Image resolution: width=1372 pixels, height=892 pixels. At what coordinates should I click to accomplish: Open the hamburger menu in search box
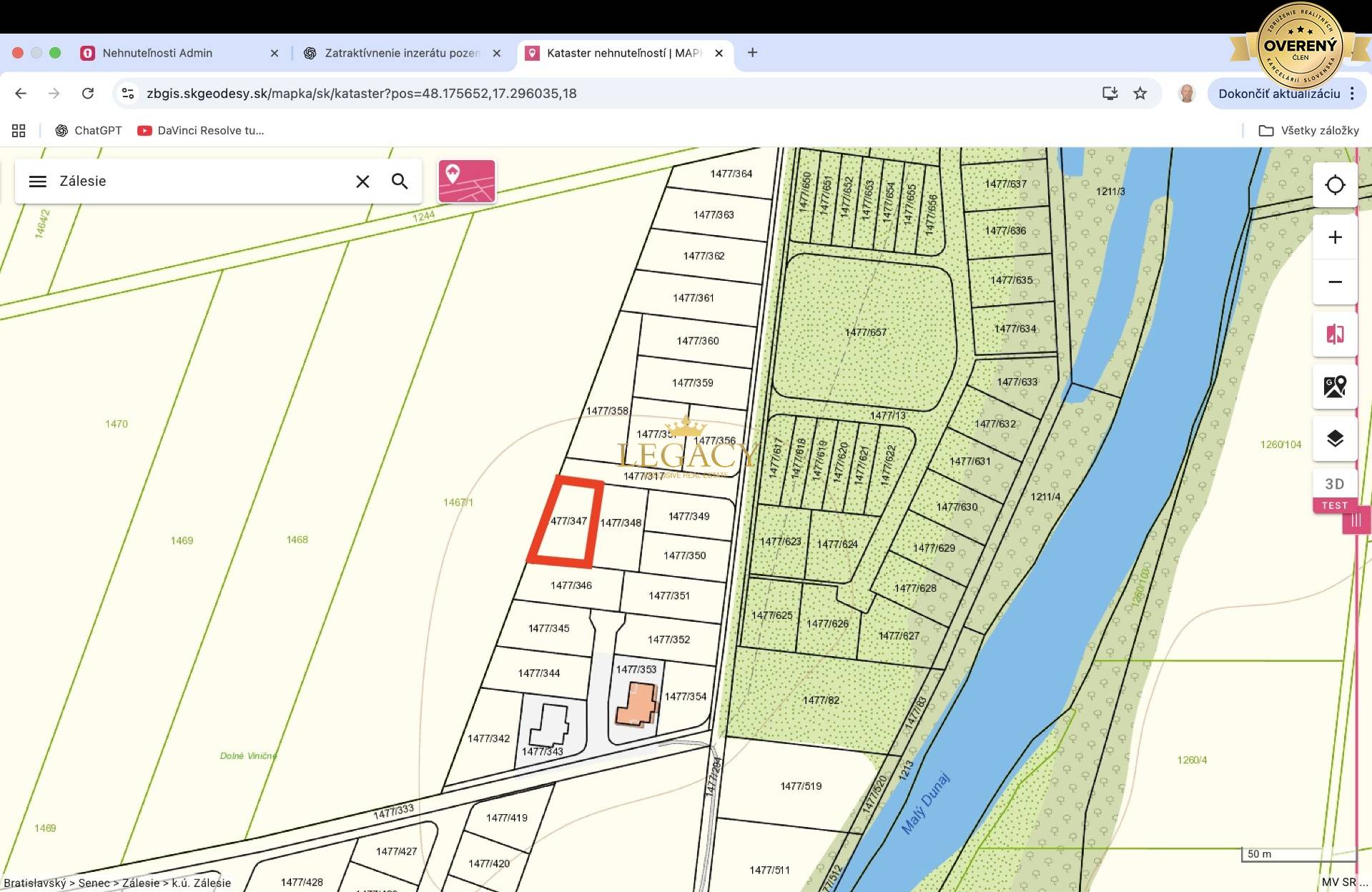38,182
